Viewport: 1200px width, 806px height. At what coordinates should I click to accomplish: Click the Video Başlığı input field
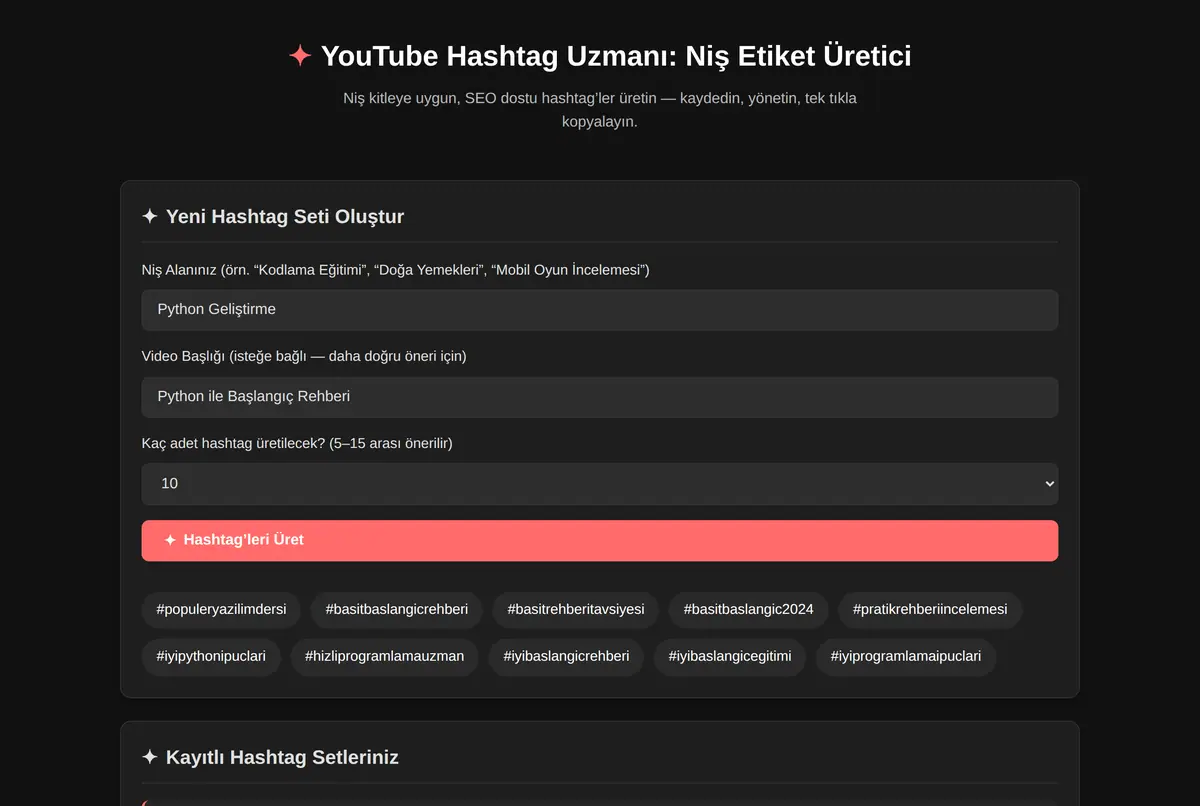[x=600, y=397]
